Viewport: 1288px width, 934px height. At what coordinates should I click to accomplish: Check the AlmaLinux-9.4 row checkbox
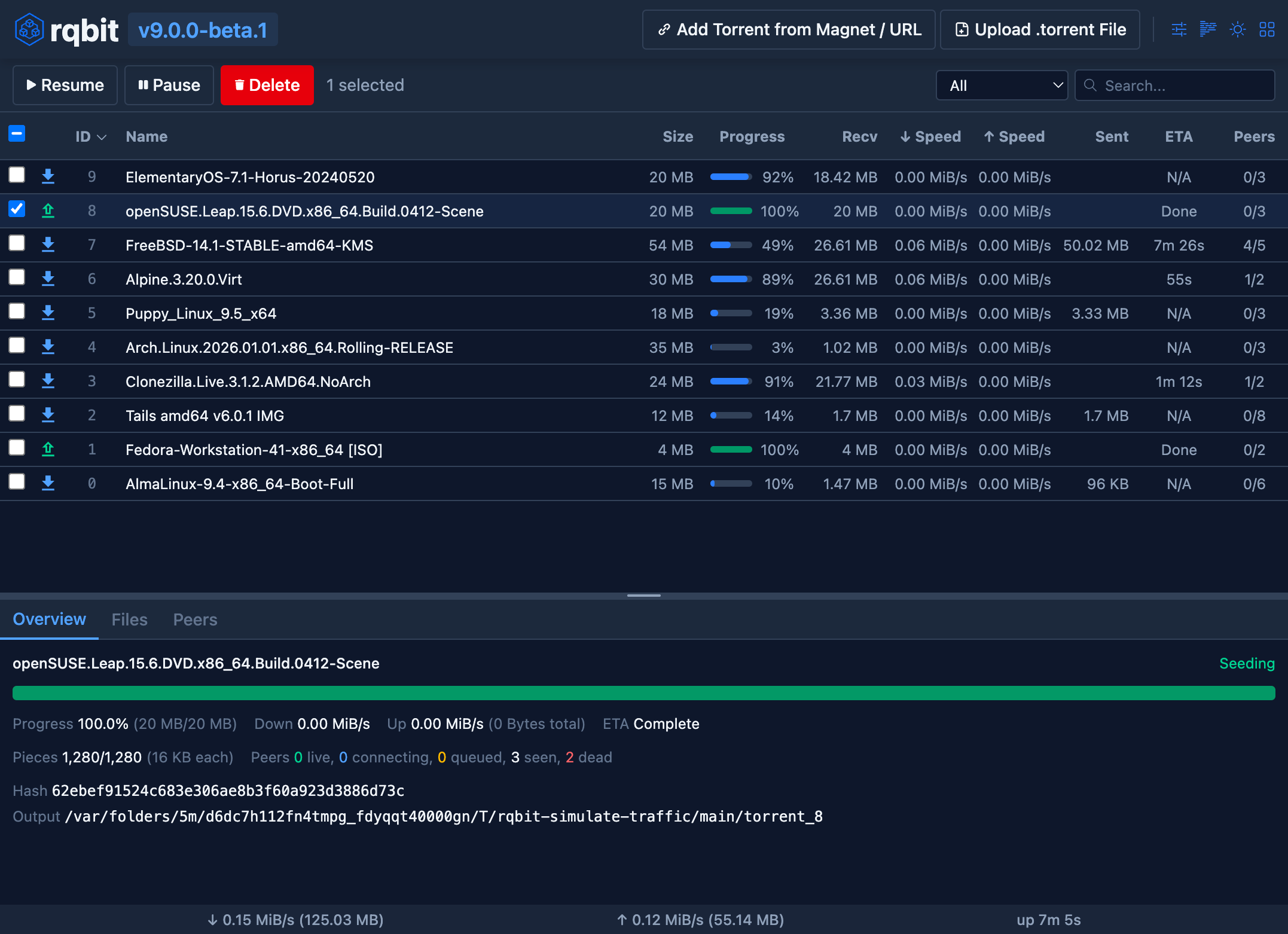pos(17,482)
